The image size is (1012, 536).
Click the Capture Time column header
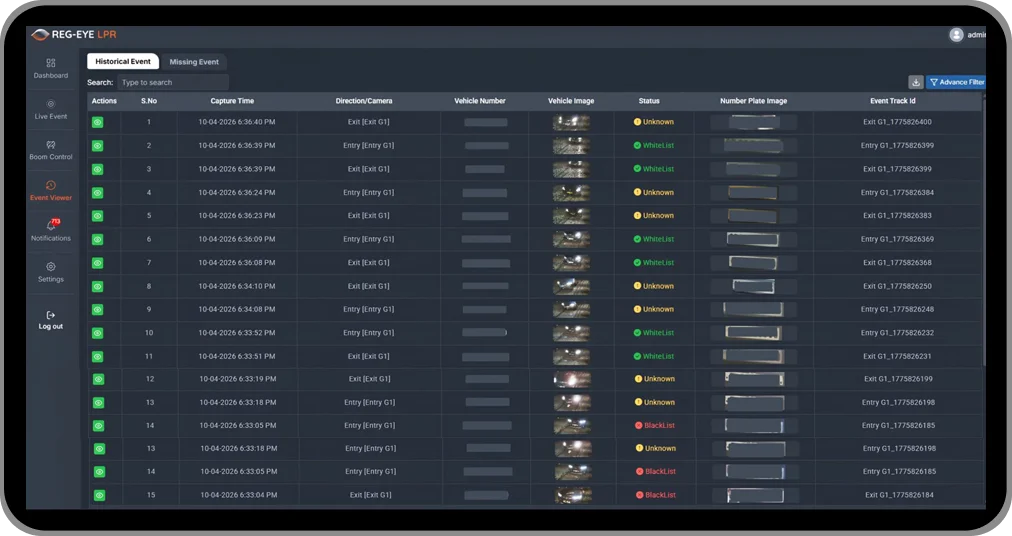pyautogui.click(x=232, y=101)
